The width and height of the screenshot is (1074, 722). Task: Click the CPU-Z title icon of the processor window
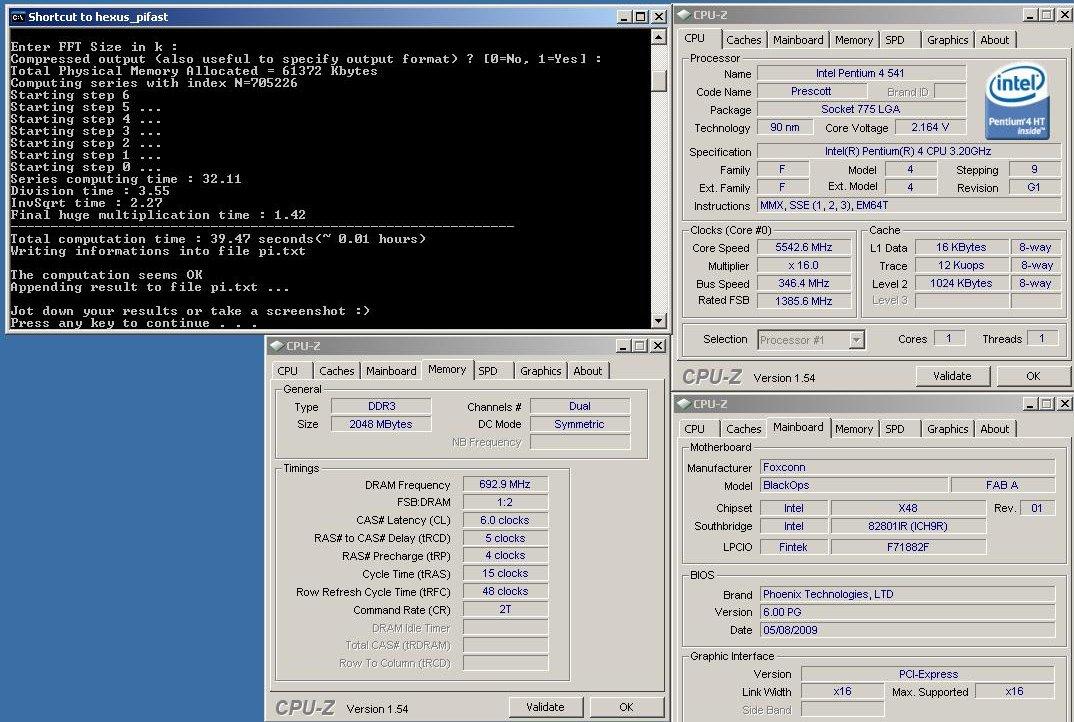point(684,15)
